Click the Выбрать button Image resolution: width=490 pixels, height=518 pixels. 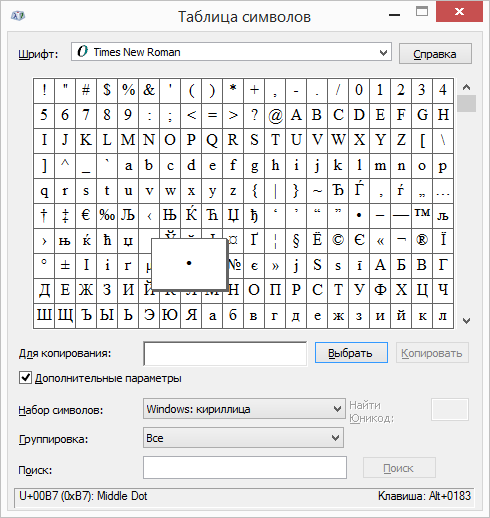tap(351, 353)
